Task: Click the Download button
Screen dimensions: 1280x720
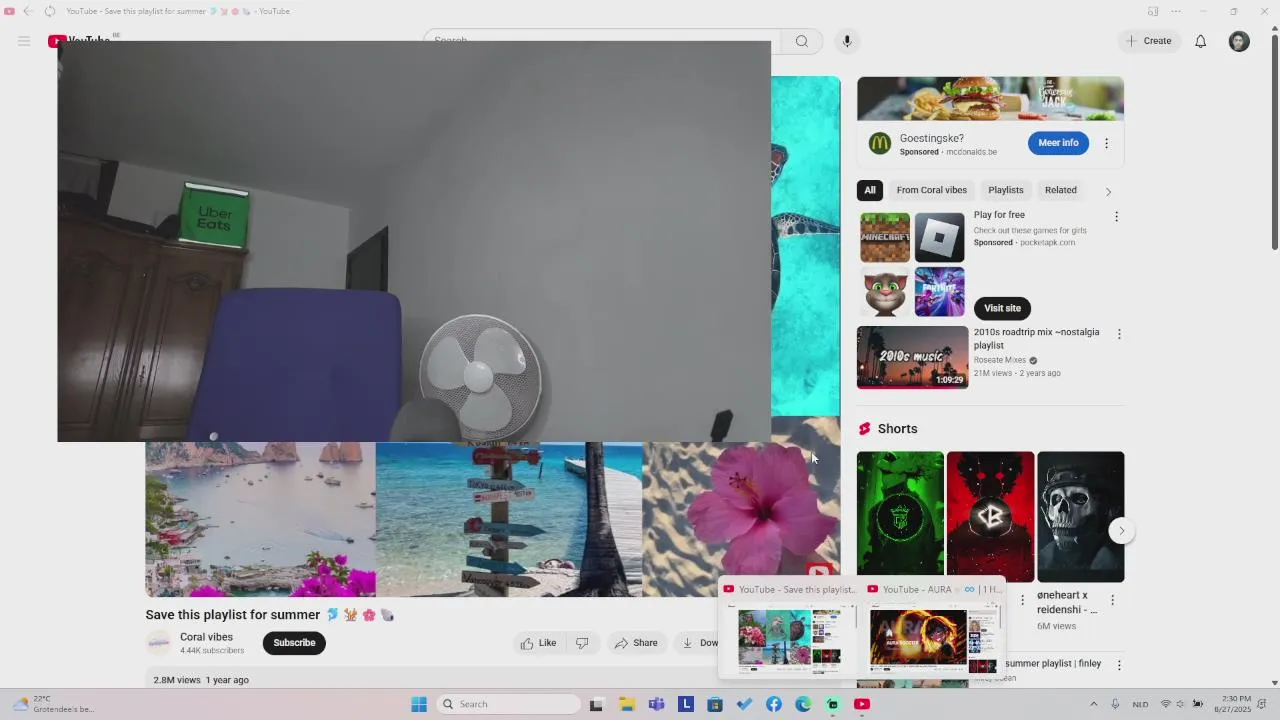Action: coord(699,643)
